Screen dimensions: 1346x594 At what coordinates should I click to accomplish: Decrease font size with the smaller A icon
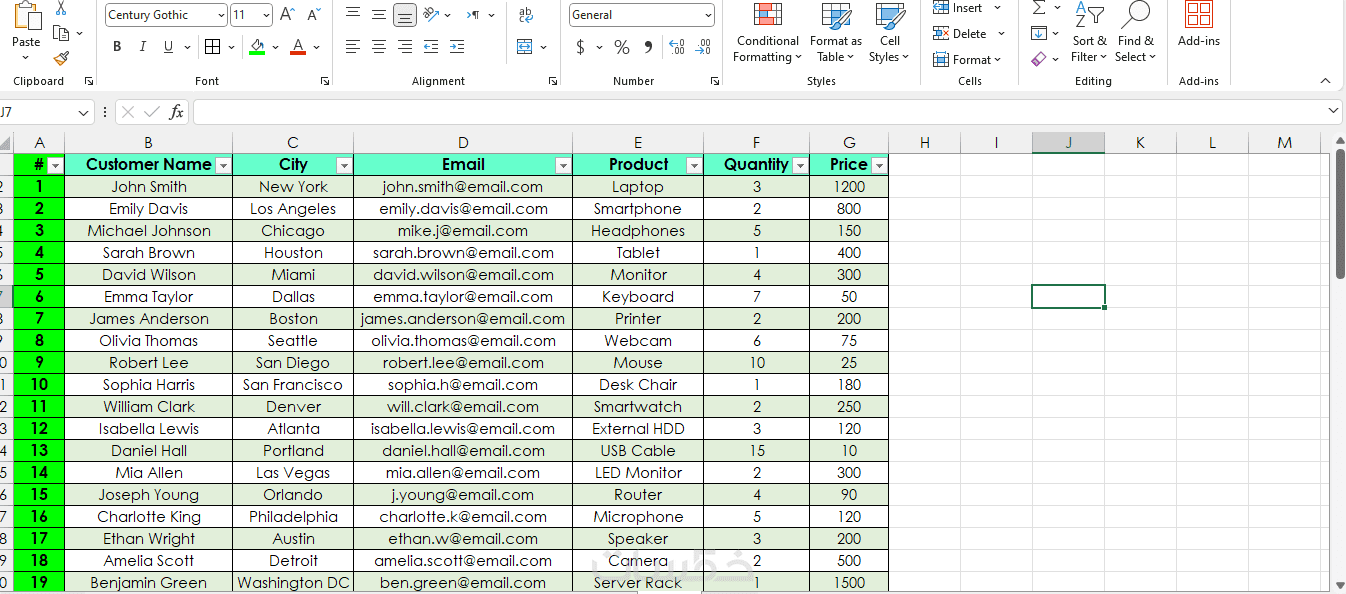click(x=314, y=15)
